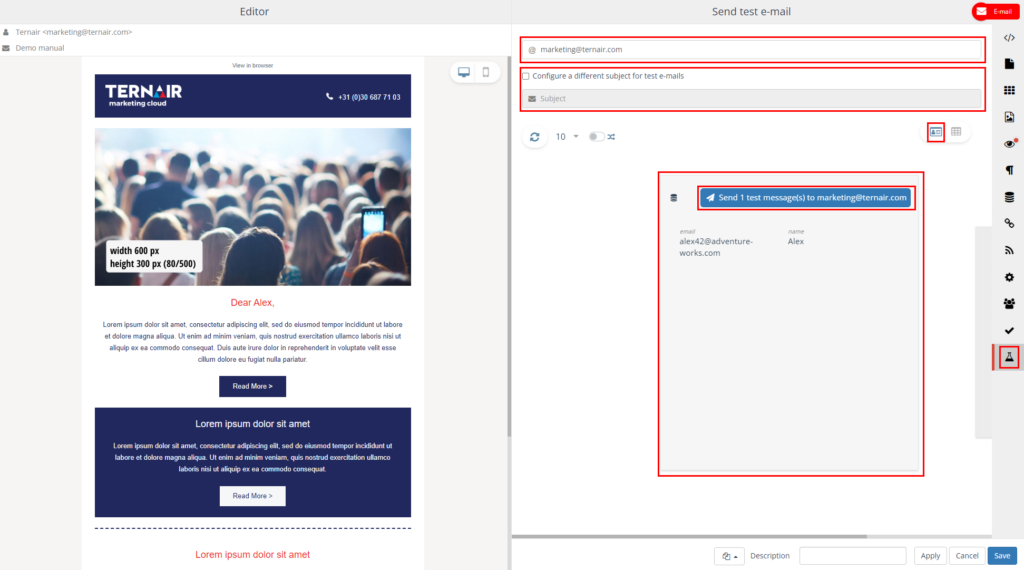Toggle the preview eye icon
This screenshot has width=1024, height=570.
[x=1010, y=144]
